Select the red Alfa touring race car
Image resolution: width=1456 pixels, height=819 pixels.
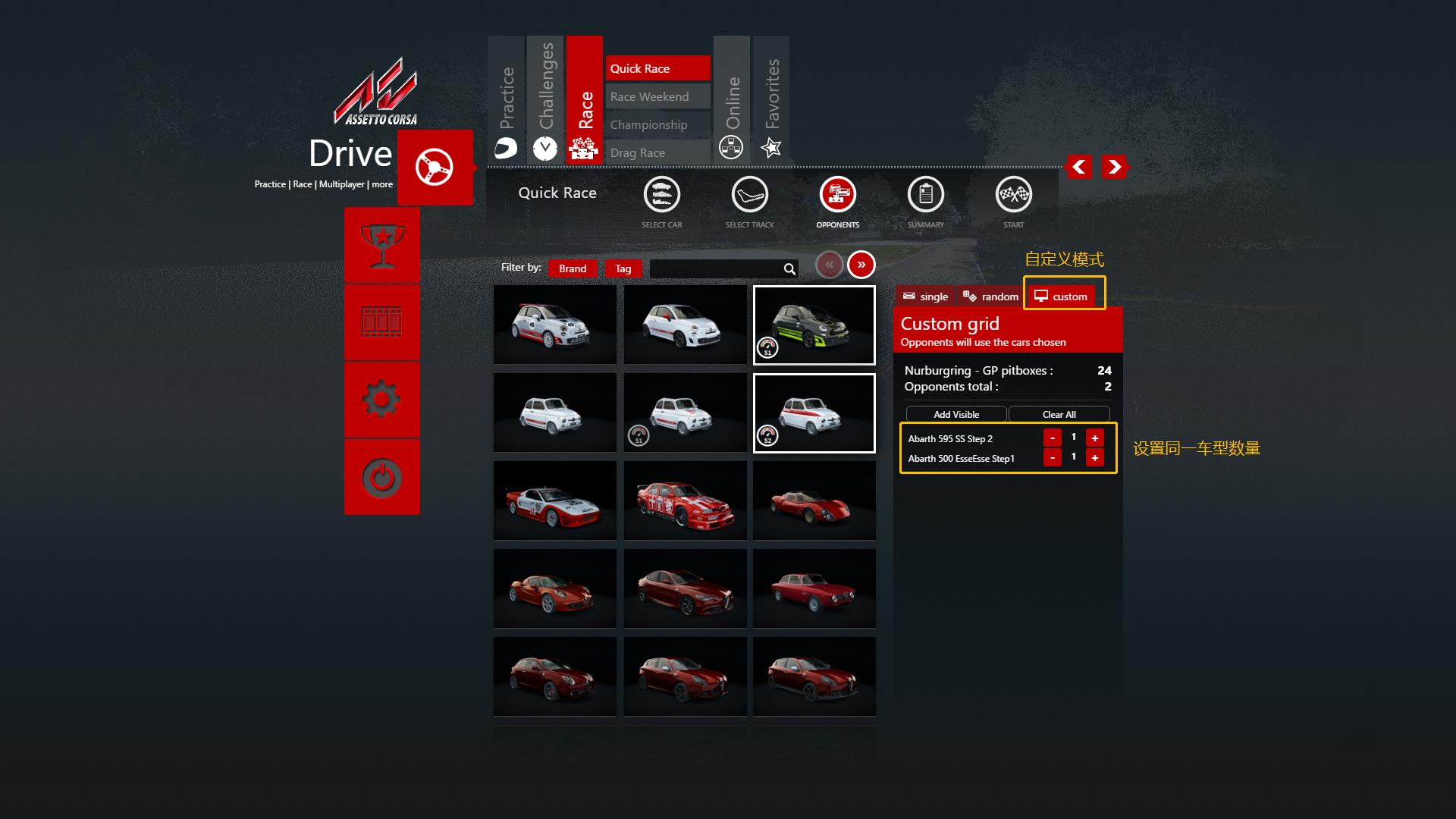point(685,500)
